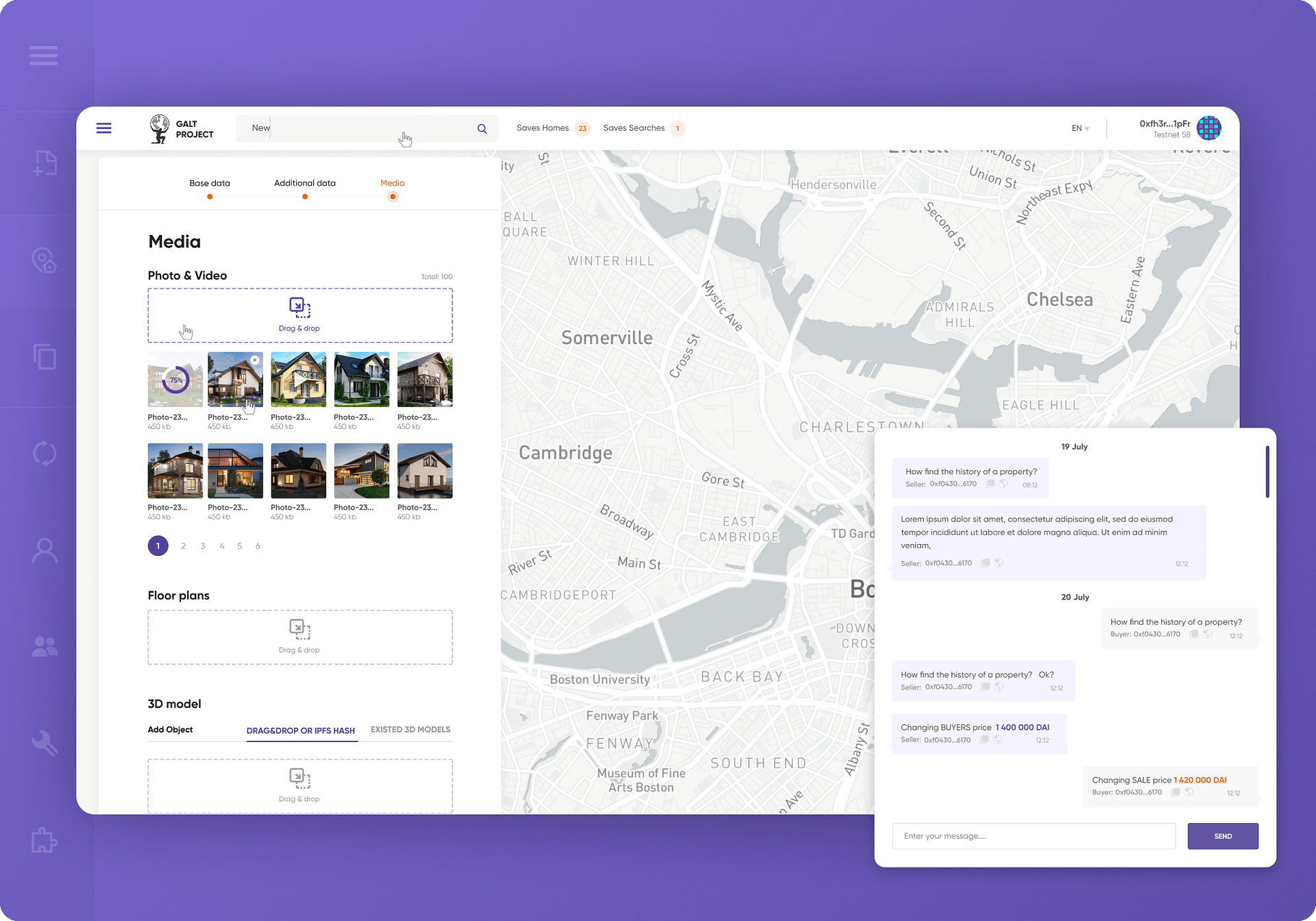The height and width of the screenshot is (921, 1316).
Task: Click the 75% upload progress circle
Action: click(x=175, y=380)
